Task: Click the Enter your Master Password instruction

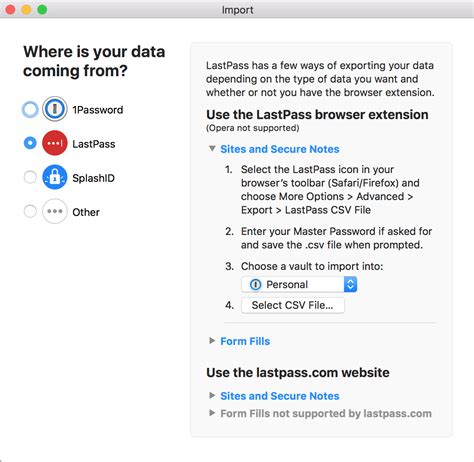Action: pyautogui.click(x=336, y=238)
